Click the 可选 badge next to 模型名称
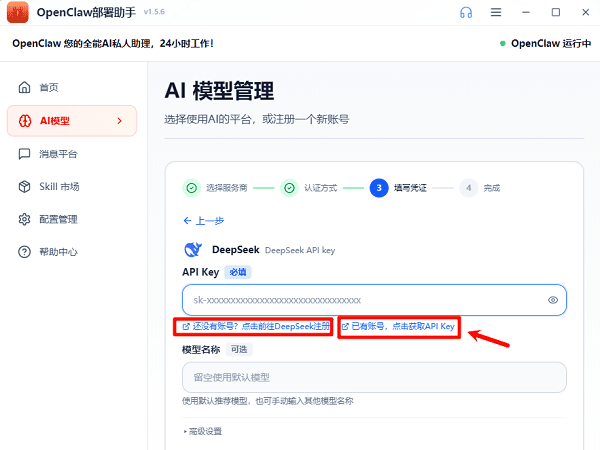The height and width of the screenshot is (450, 600). (x=239, y=349)
